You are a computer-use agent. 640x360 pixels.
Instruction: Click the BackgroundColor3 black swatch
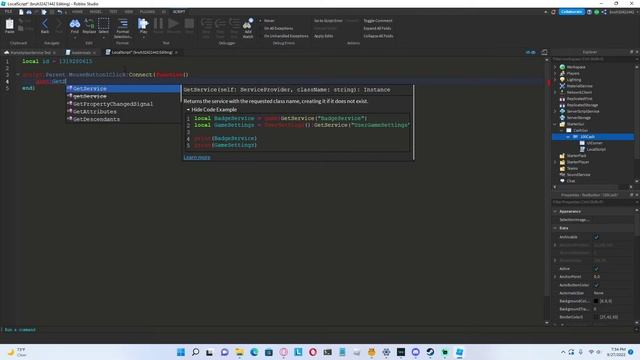click(x=596, y=301)
